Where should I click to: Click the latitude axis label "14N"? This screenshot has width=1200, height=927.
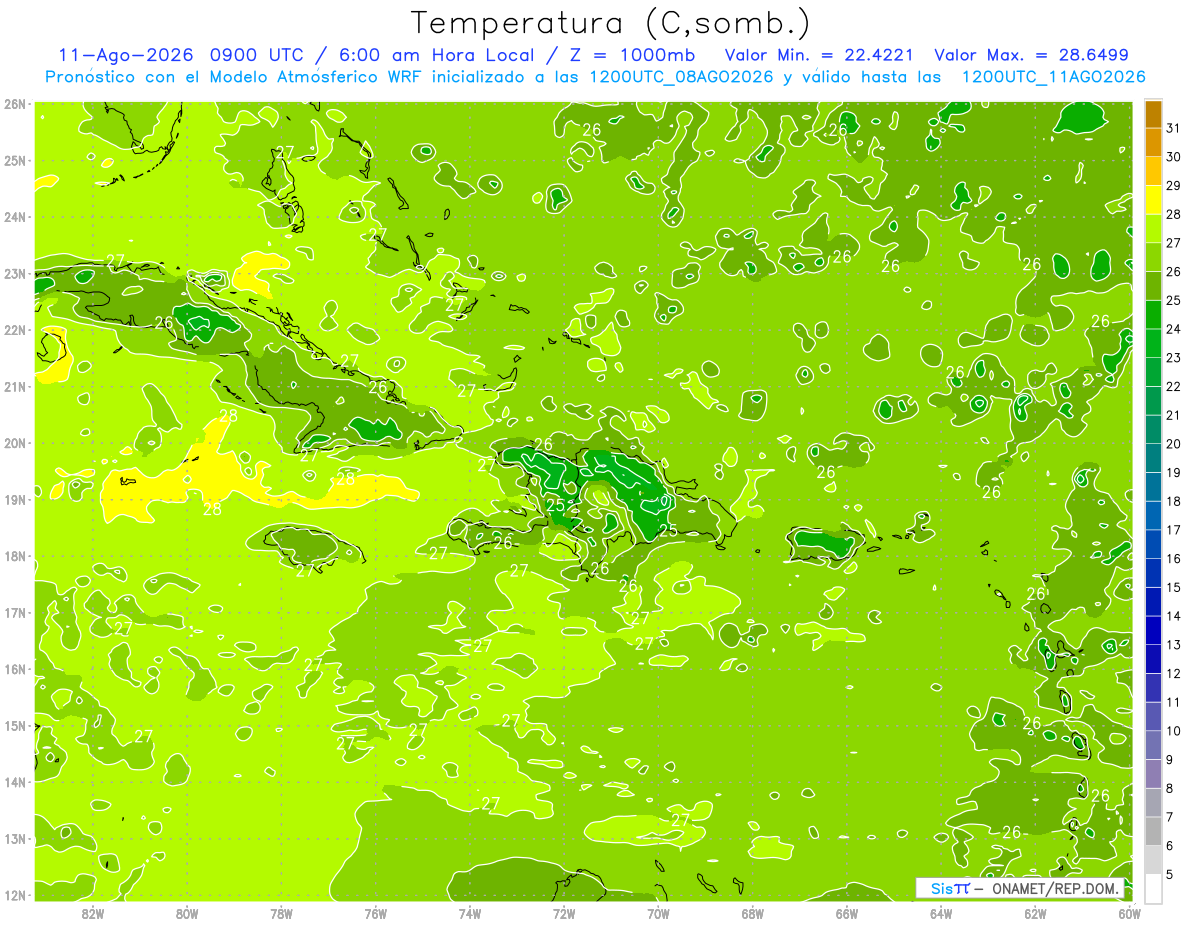coord(15,782)
